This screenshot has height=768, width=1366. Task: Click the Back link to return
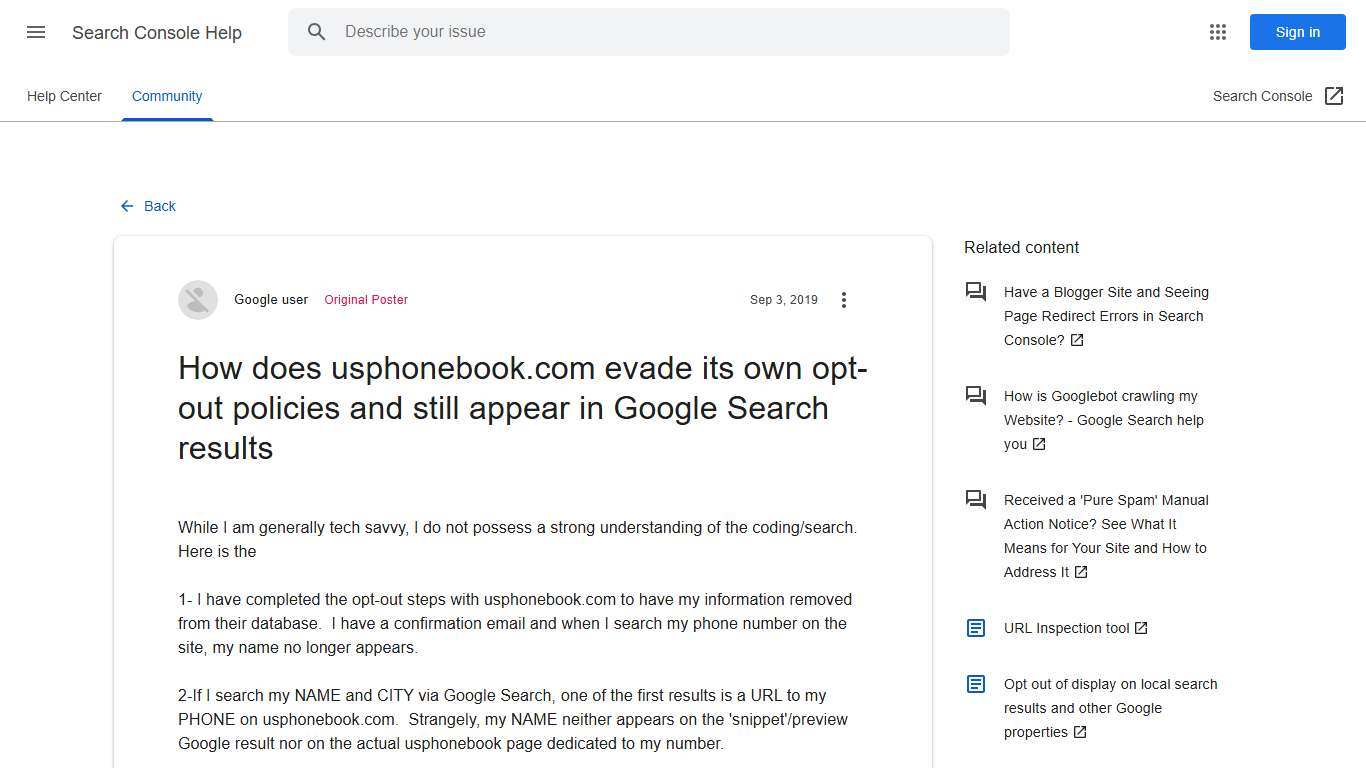160,206
